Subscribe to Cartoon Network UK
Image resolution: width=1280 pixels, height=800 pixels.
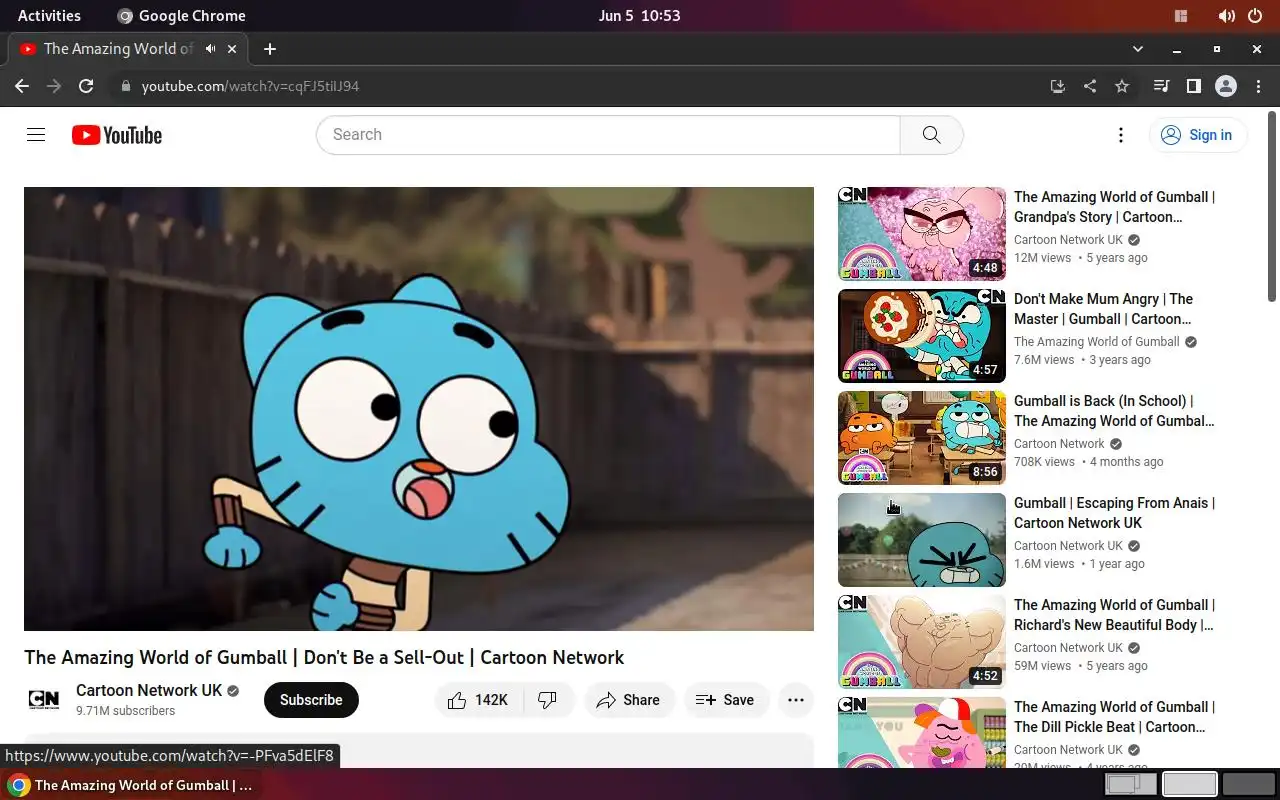pyautogui.click(x=311, y=700)
